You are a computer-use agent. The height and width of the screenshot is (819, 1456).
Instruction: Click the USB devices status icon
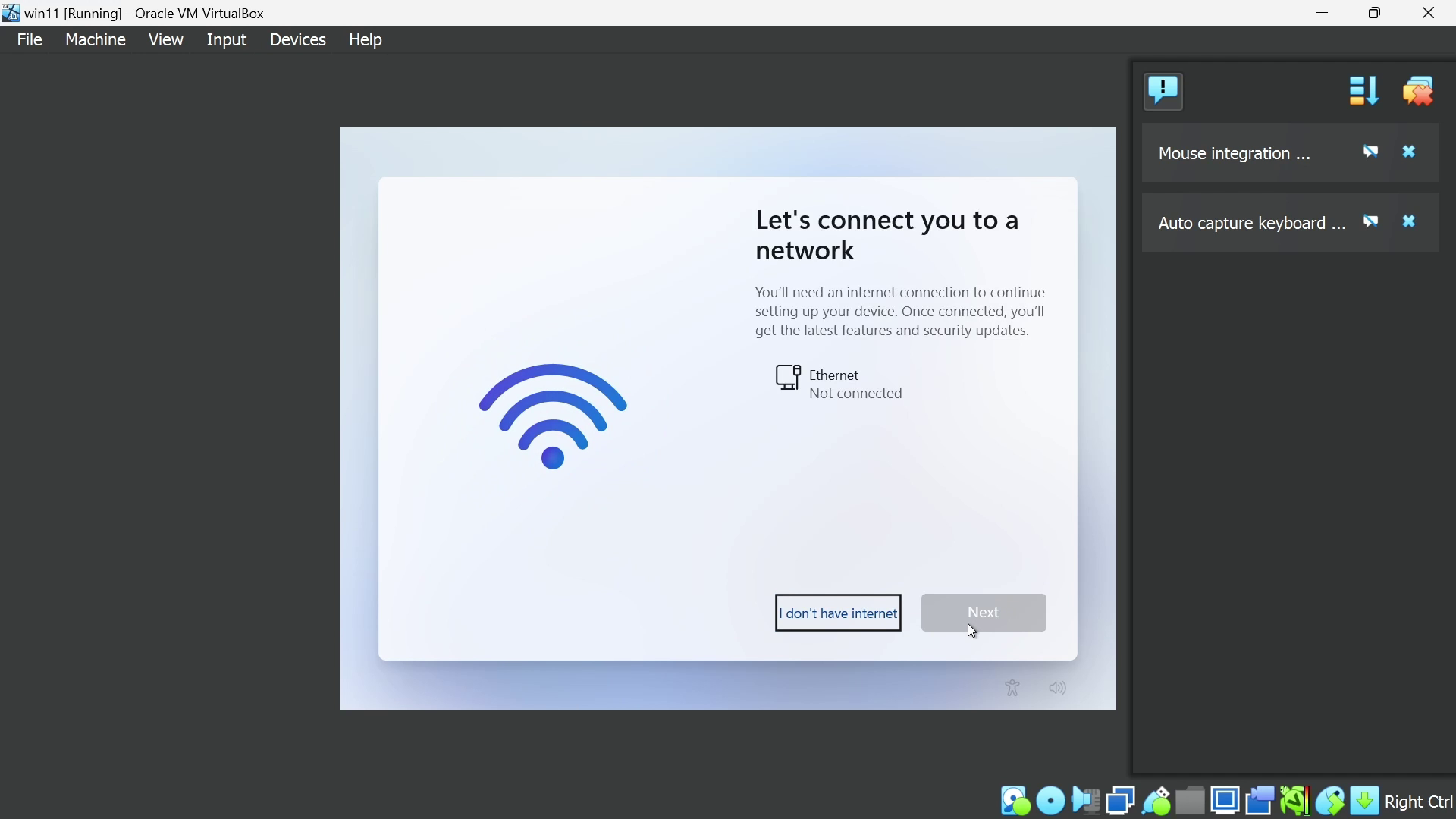point(1157,801)
